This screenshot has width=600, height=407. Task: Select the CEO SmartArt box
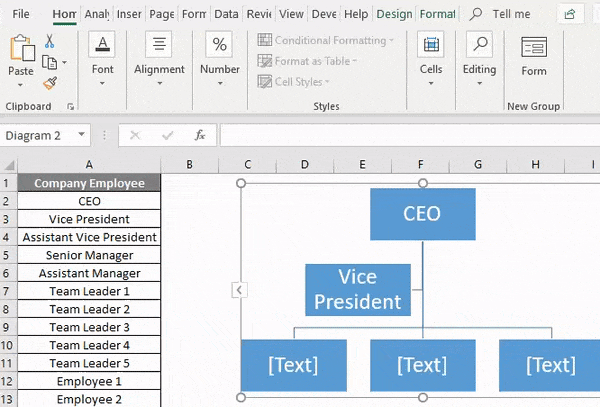click(423, 214)
